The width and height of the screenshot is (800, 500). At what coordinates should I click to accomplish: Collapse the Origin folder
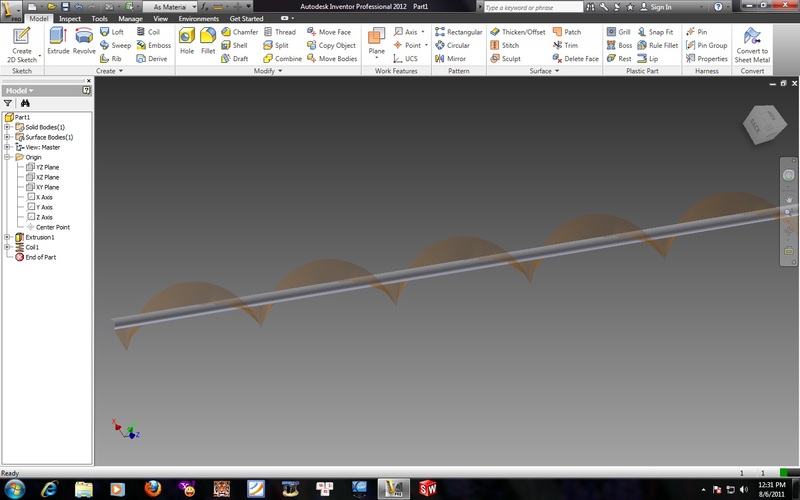click(x=7, y=157)
